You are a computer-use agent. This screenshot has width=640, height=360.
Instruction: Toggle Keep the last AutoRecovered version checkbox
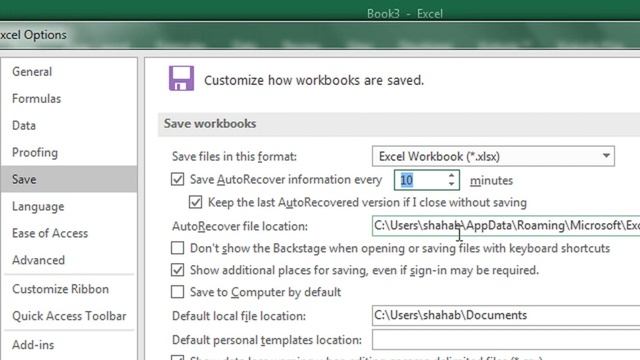click(195, 202)
